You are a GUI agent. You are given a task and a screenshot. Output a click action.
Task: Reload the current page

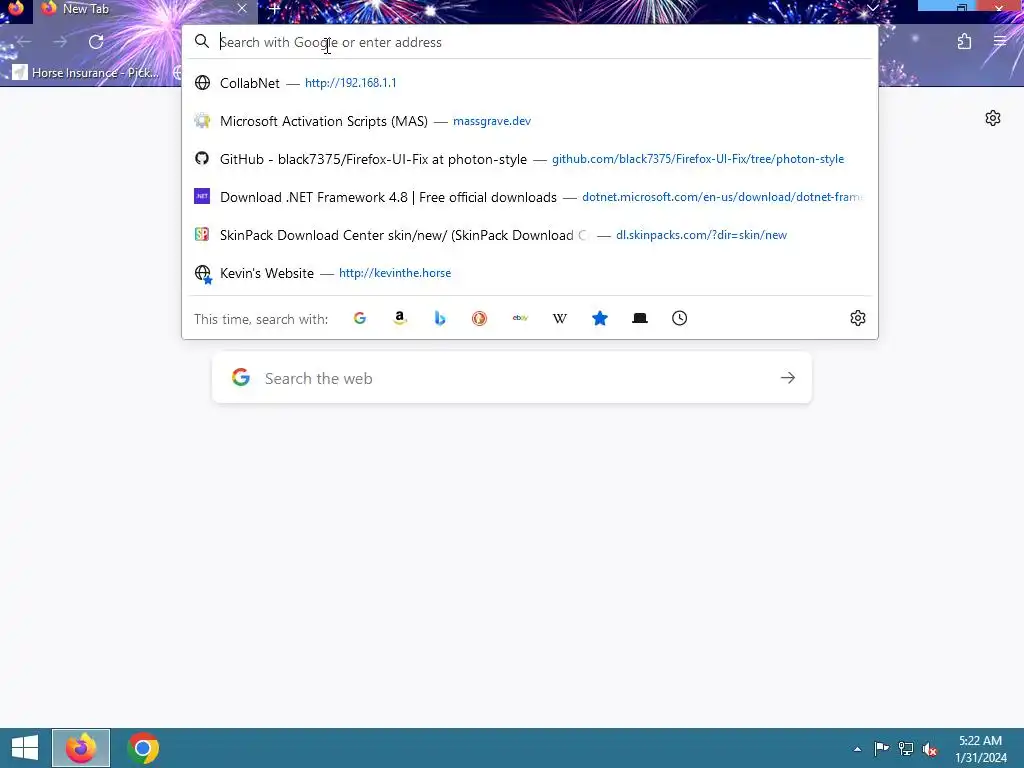tap(96, 42)
